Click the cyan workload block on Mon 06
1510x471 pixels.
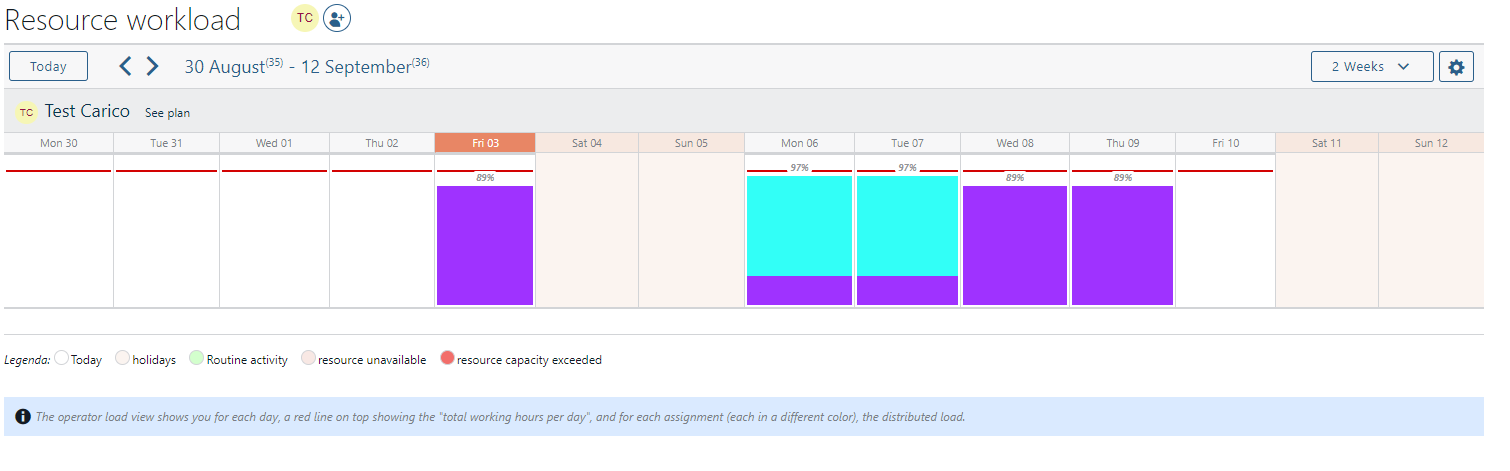pos(799,225)
